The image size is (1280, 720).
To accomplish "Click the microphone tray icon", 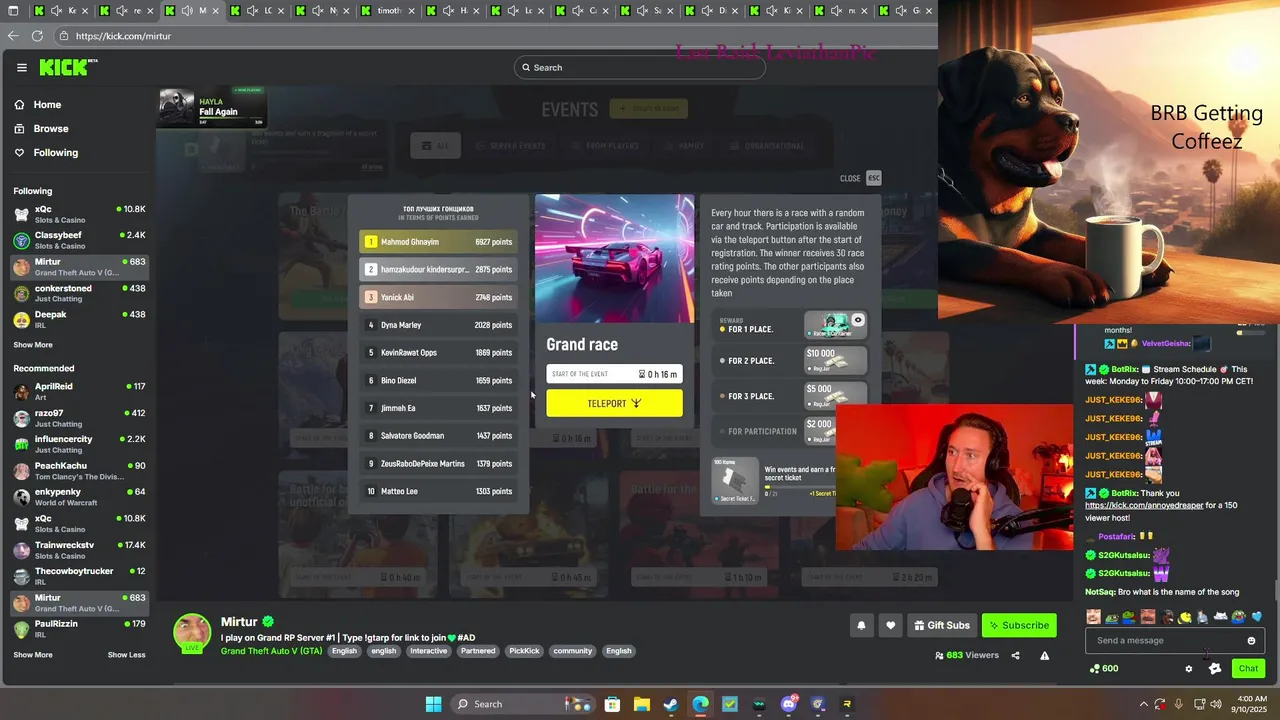I will [x=1179, y=704].
